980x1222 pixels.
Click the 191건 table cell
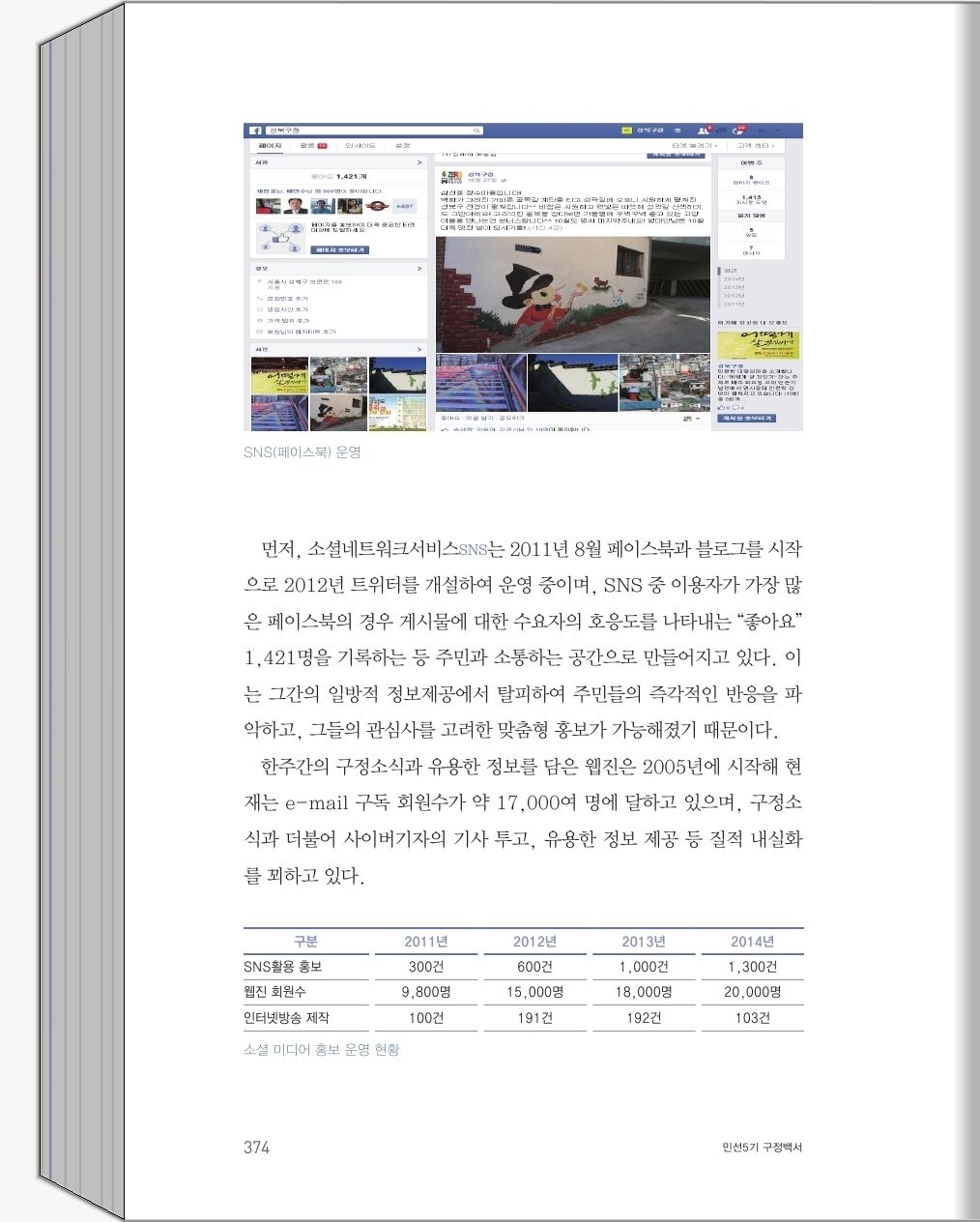[534, 1017]
